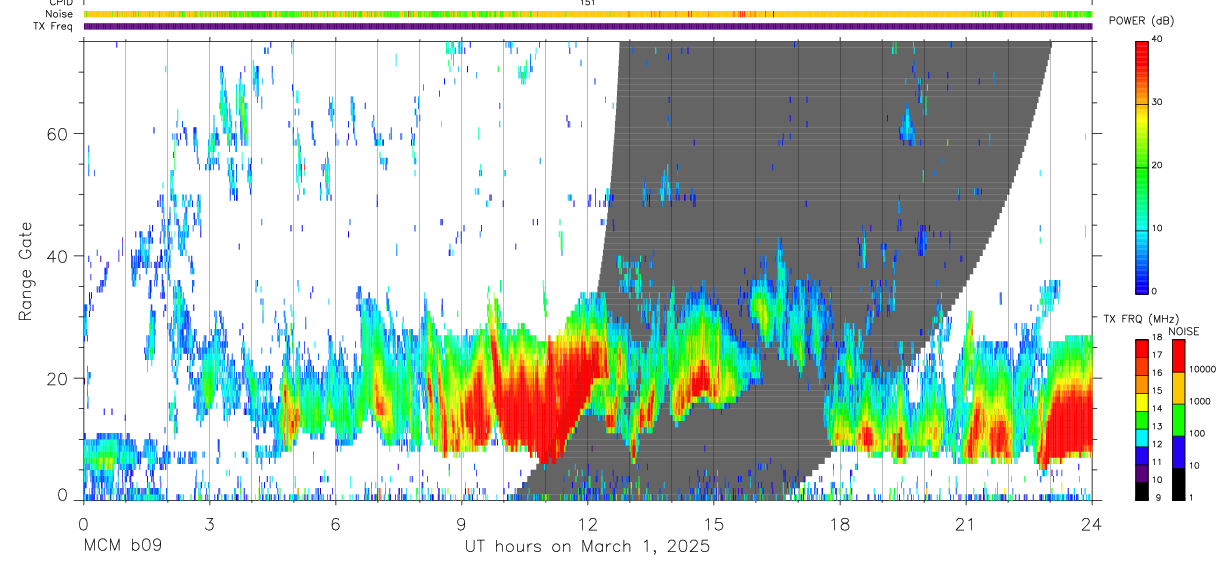Viewport: 1228px width, 567px height.
Task: Click the POWER (dB) colorbar title
Action: 1141,21
